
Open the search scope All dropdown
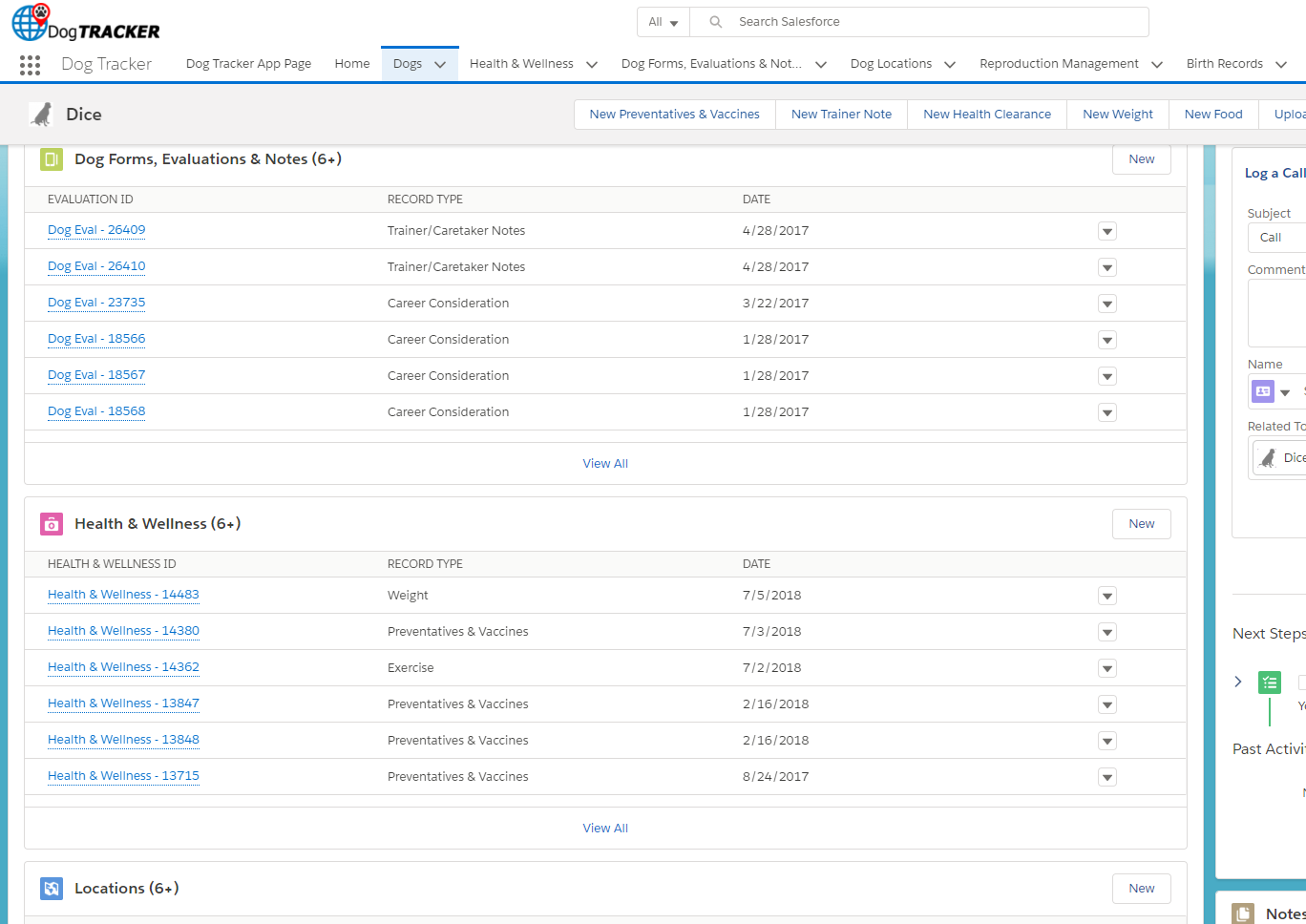(x=663, y=22)
